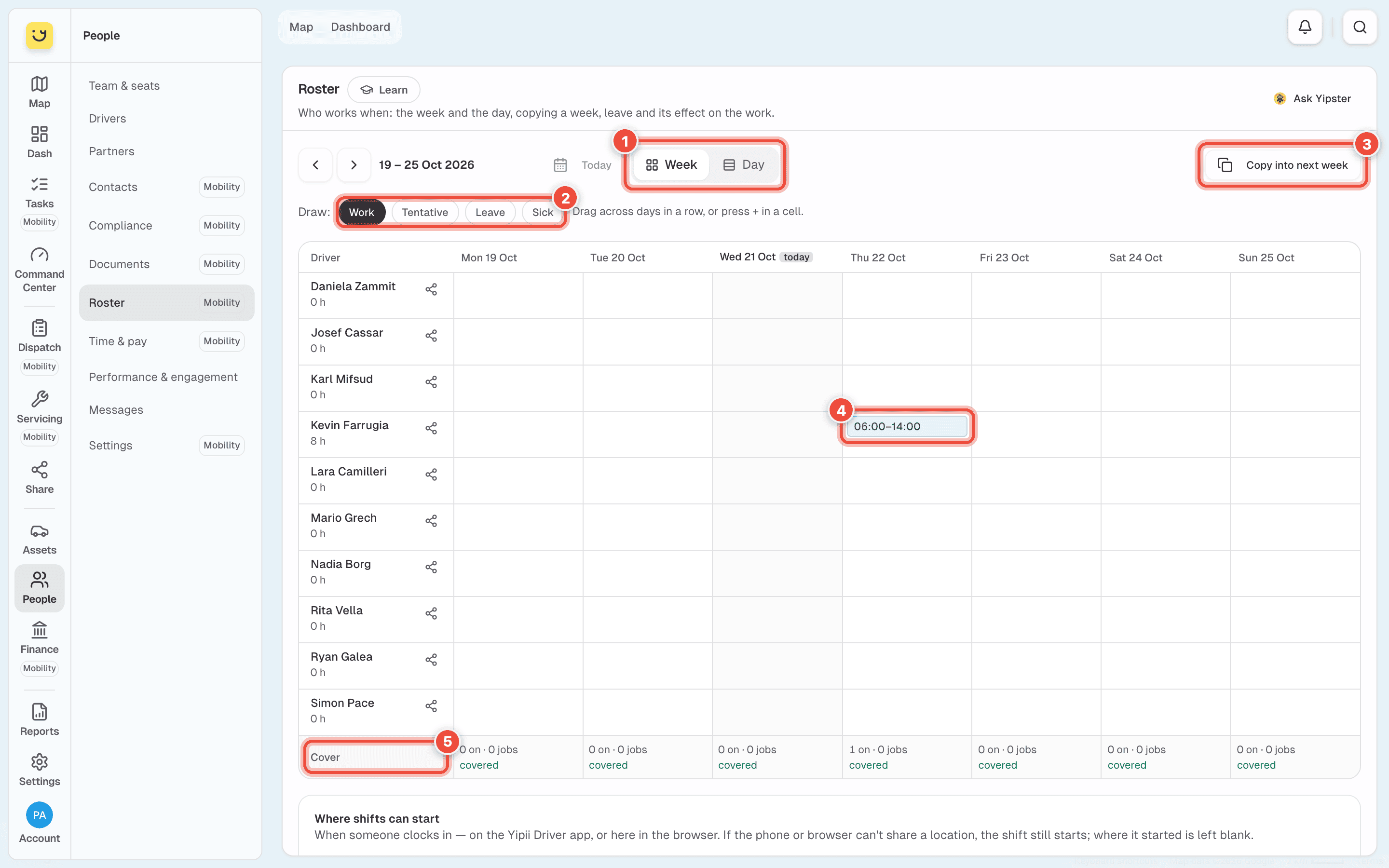
Task: Share Kevin Farrugia's roster row
Action: [x=431, y=428]
